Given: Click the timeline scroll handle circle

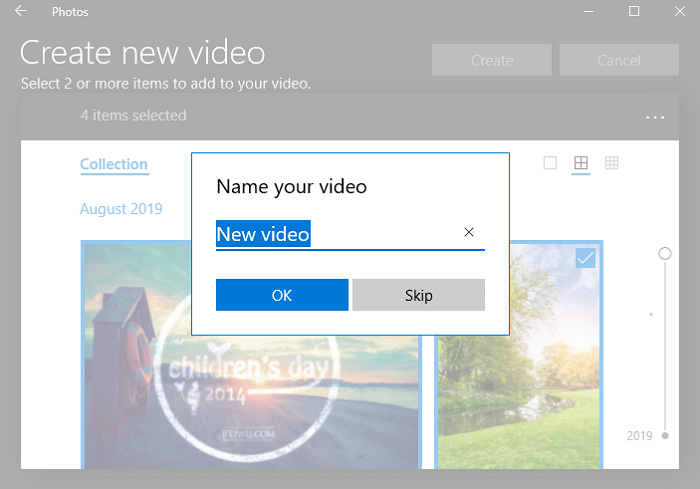Looking at the screenshot, I should (x=665, y=255).
